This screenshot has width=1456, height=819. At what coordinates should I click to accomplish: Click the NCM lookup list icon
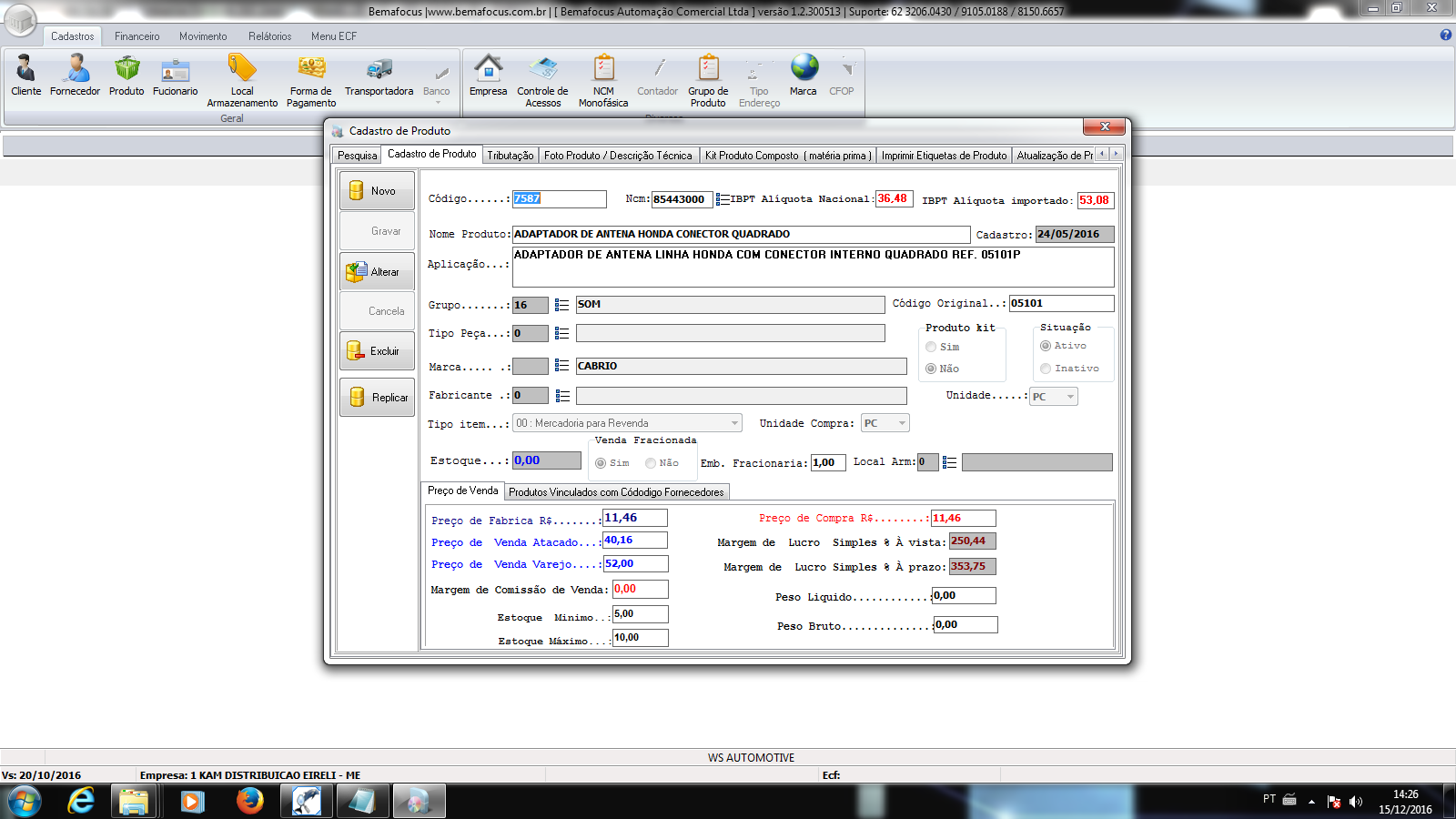723,198
